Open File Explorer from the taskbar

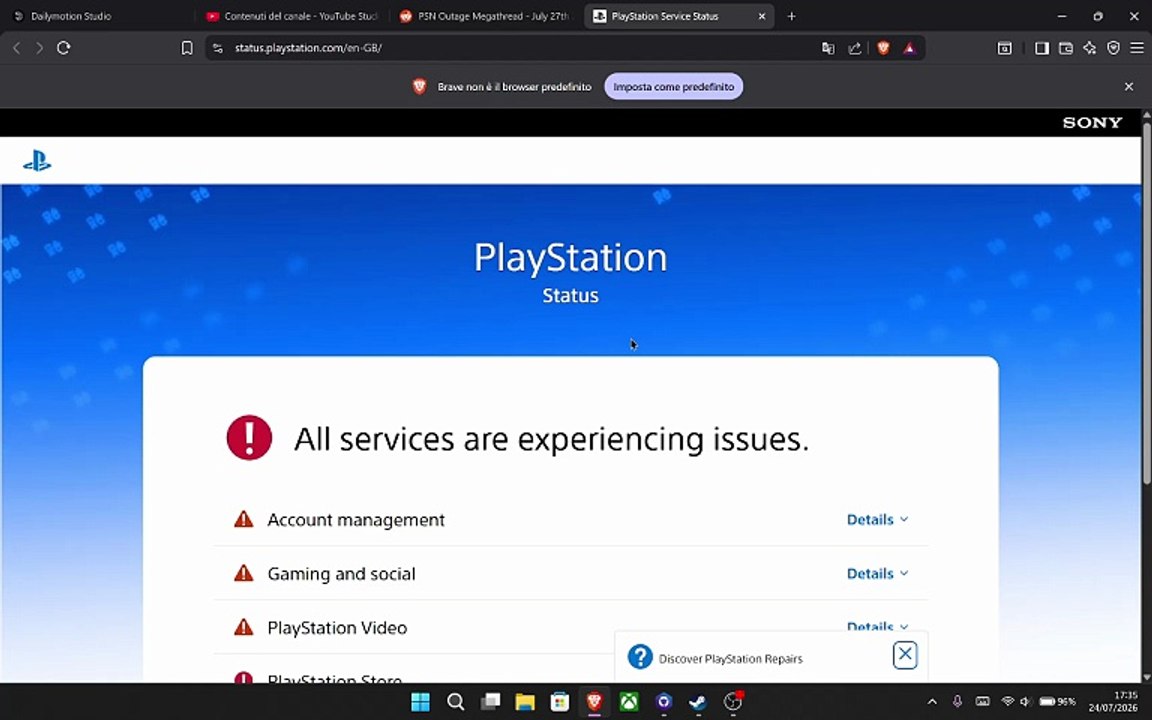pyautogui.click(x=525, y=702)
